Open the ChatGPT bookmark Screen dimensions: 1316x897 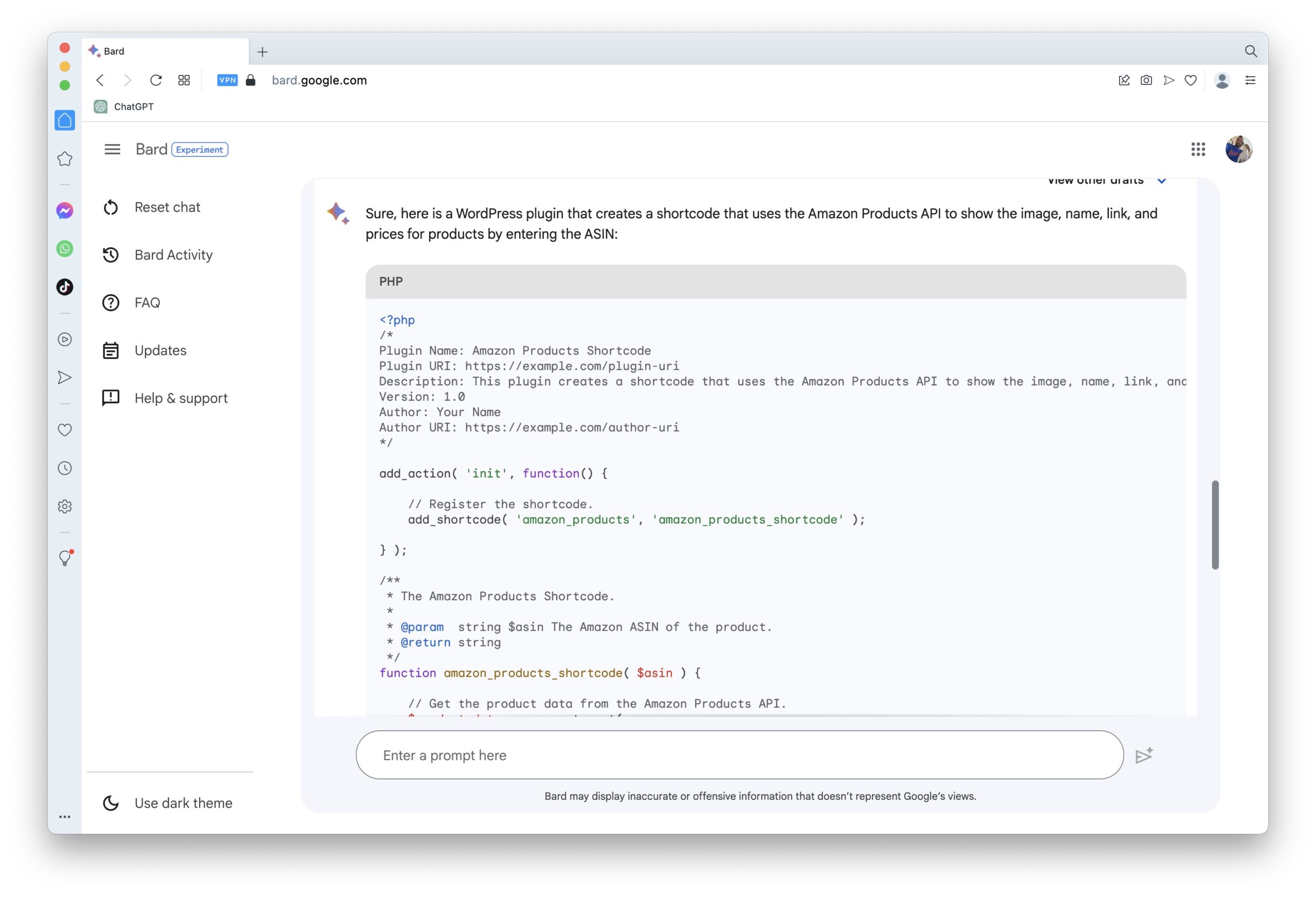pyautogui.click(x=124, y=106)
